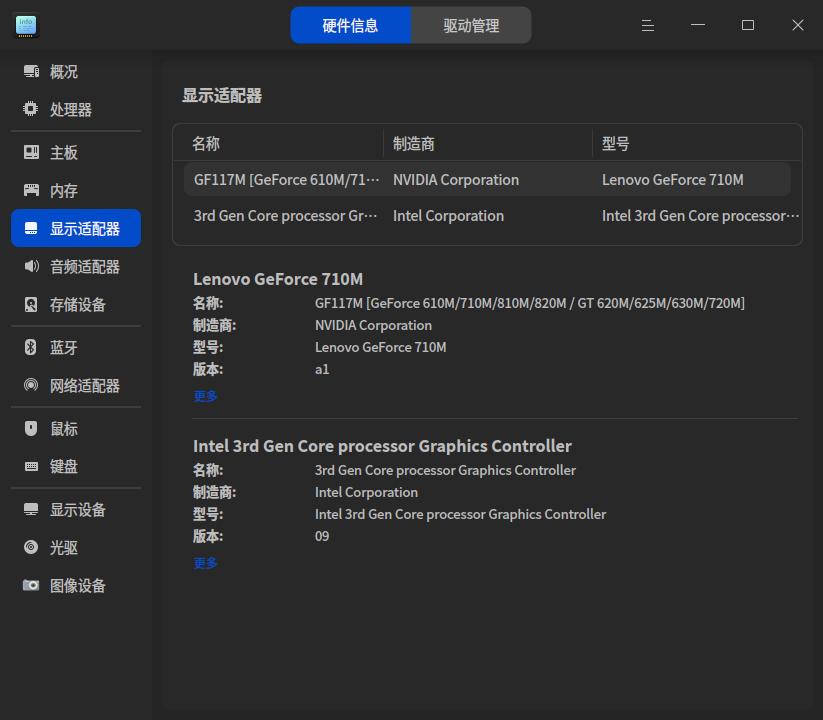Click the 处理器 CPU chip icon
Screen dimensions: 823x720
tap(31, 109)
